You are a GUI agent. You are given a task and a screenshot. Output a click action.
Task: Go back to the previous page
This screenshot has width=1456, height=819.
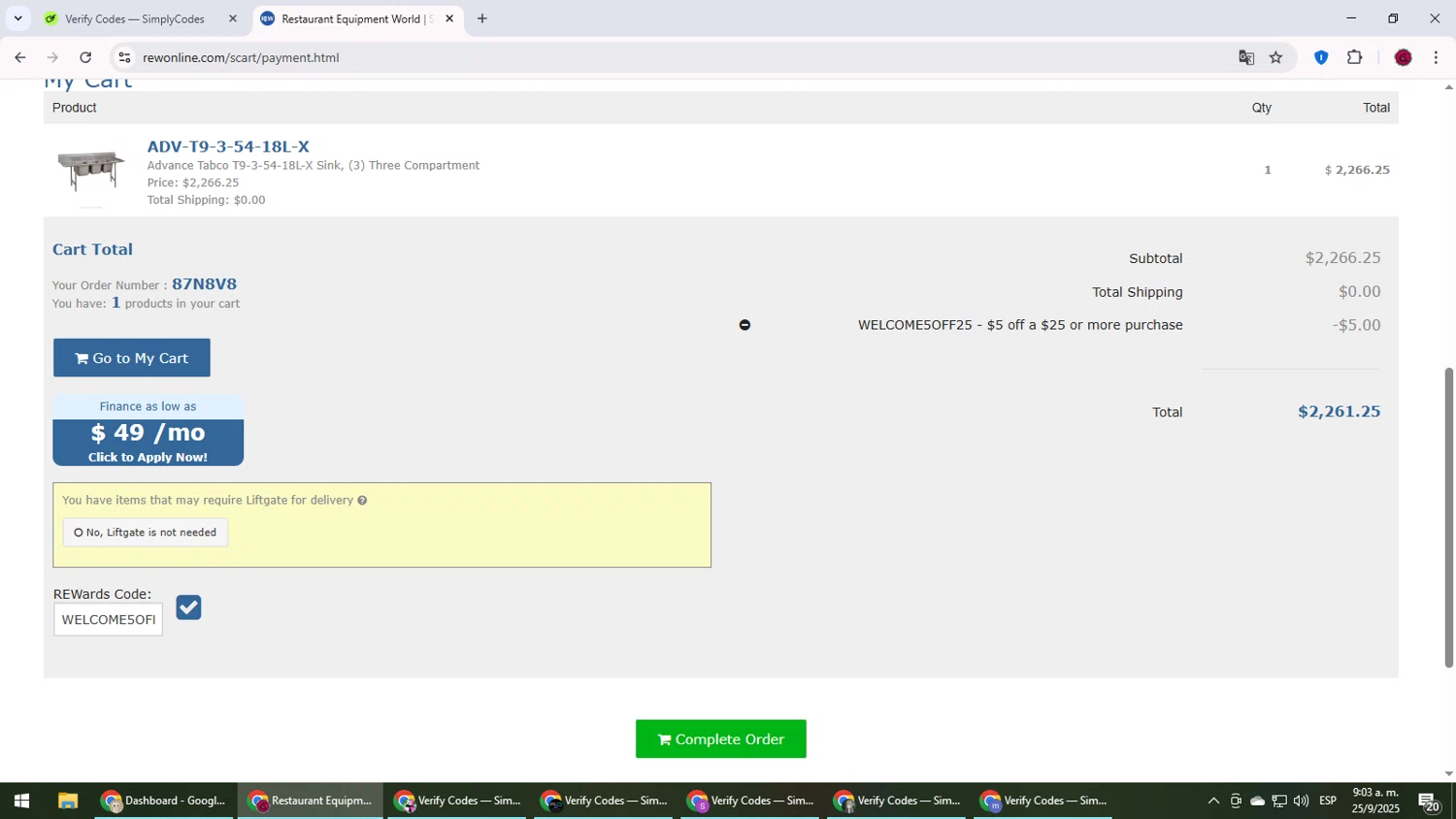coord(20,57)
